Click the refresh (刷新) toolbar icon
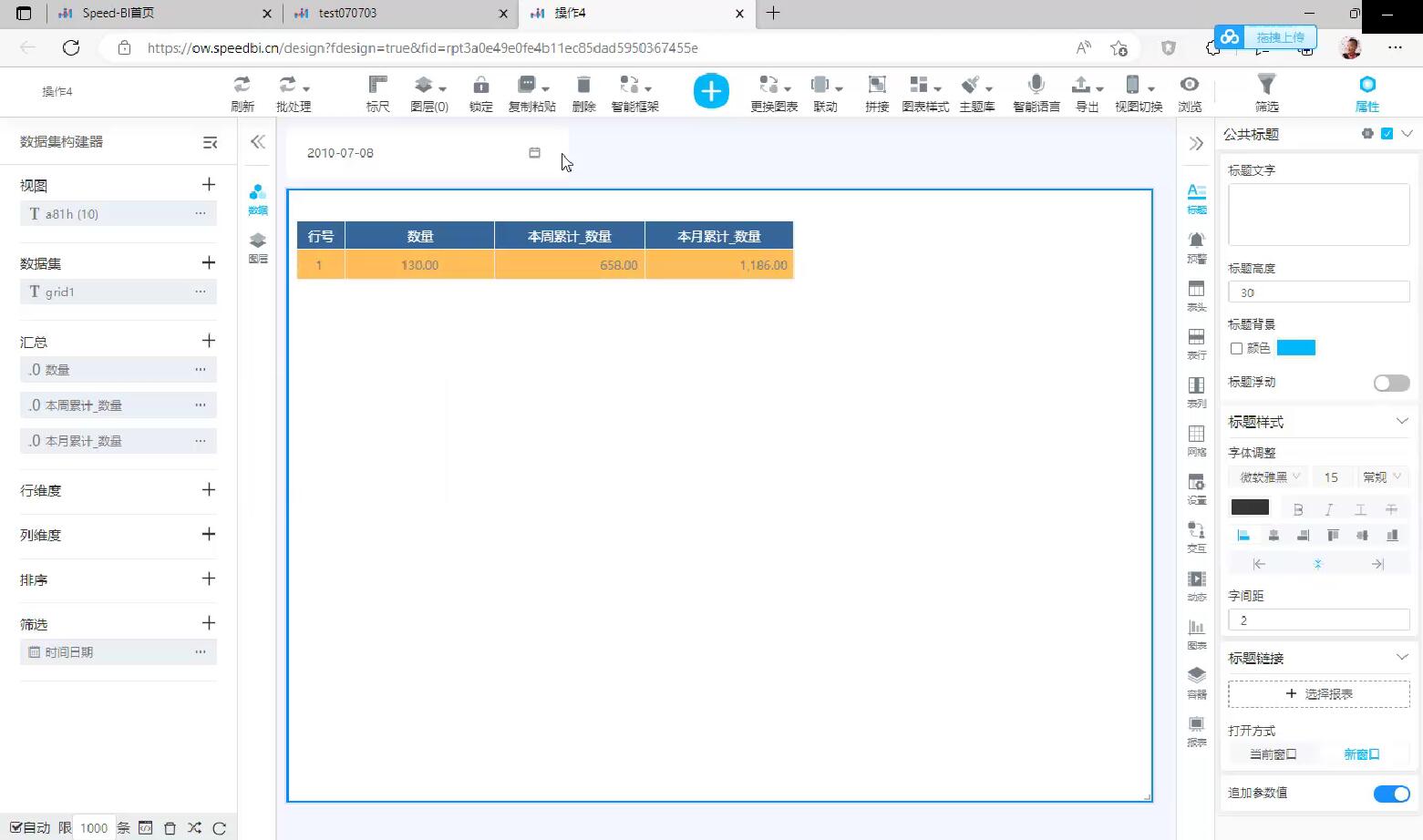 (242, 86)
